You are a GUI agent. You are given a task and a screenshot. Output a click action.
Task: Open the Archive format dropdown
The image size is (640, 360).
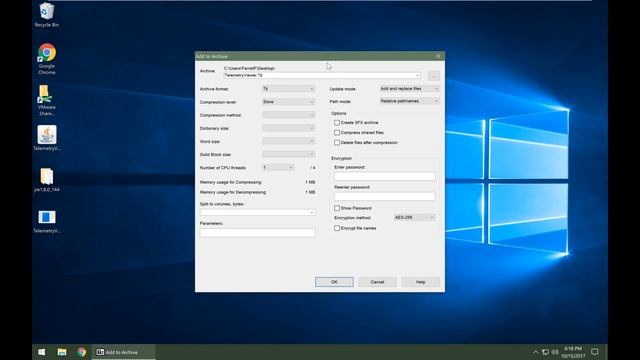pos(289,89)
